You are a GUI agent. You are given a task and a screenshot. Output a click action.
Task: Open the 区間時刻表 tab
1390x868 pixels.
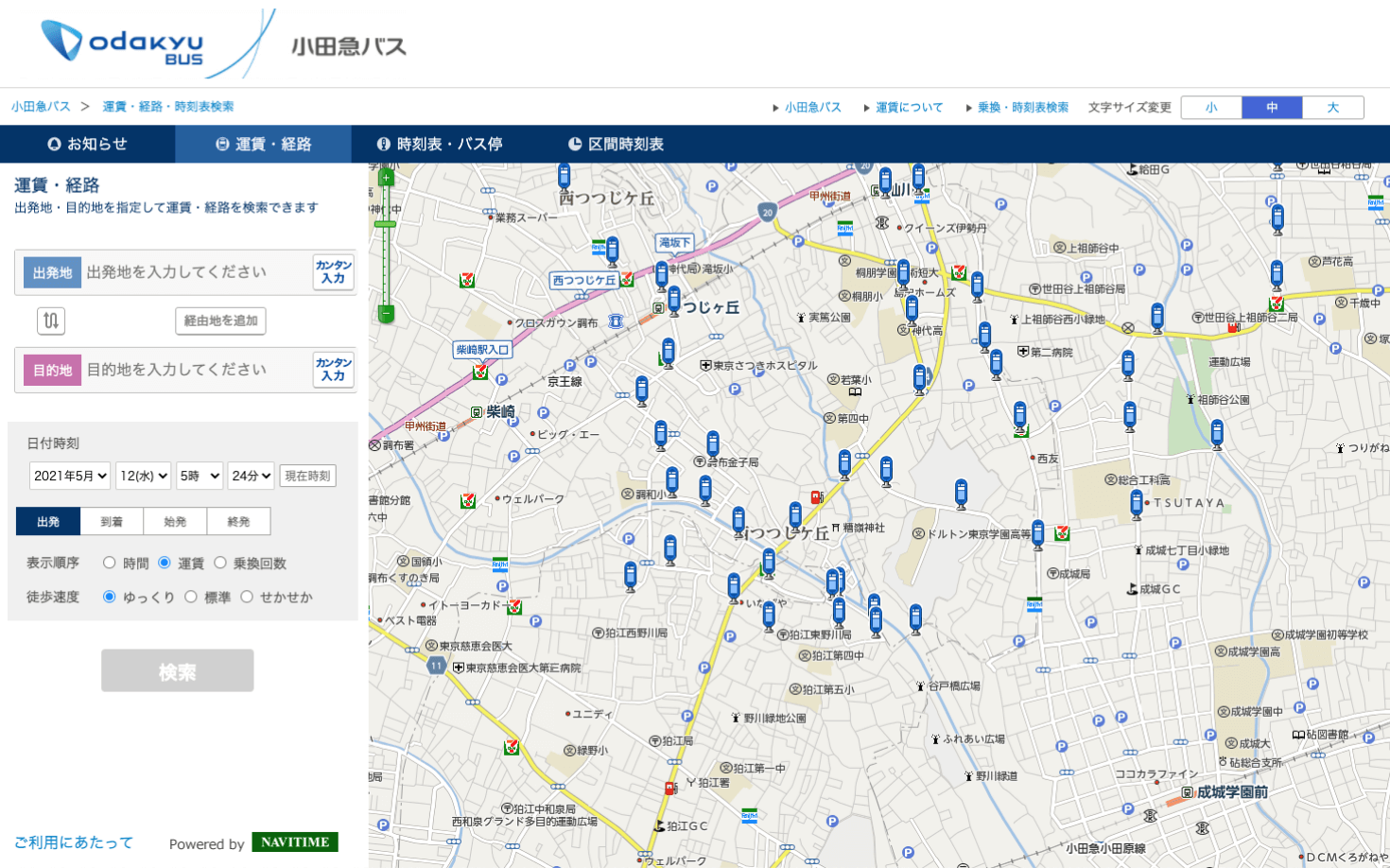tap(616, 144)
